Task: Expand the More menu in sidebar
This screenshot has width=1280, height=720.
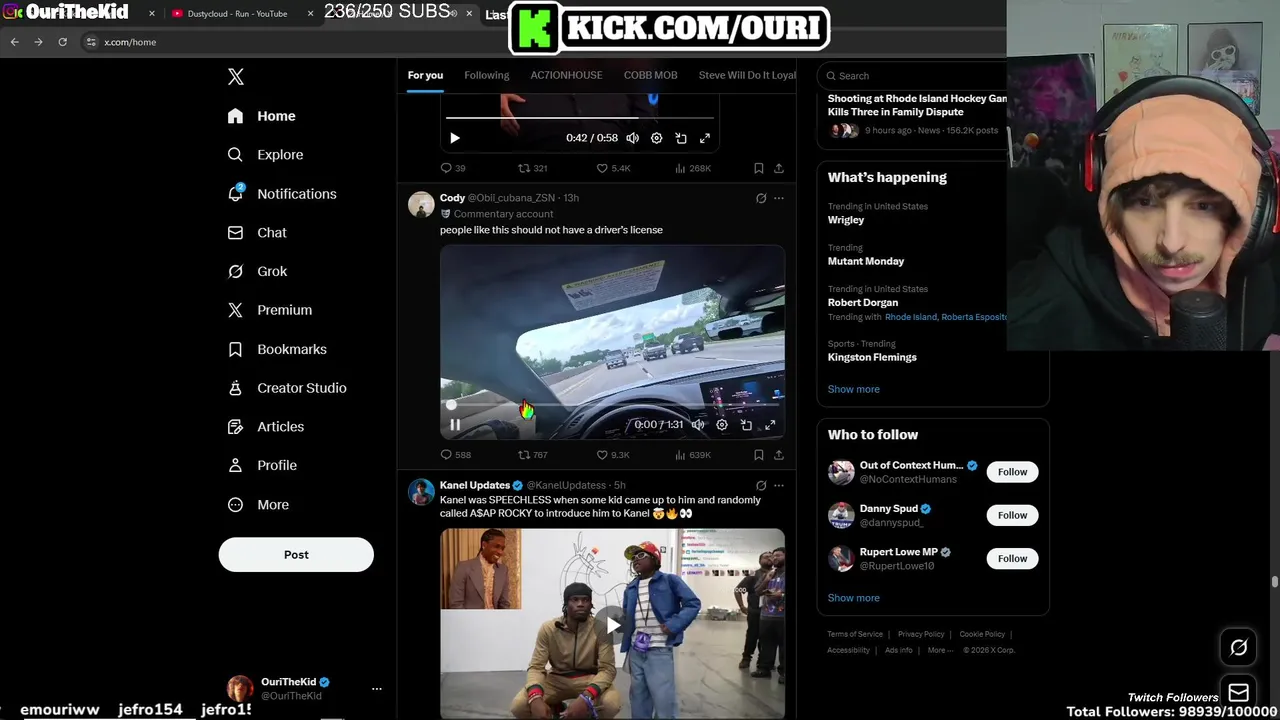Action: [x=258, y=505]
